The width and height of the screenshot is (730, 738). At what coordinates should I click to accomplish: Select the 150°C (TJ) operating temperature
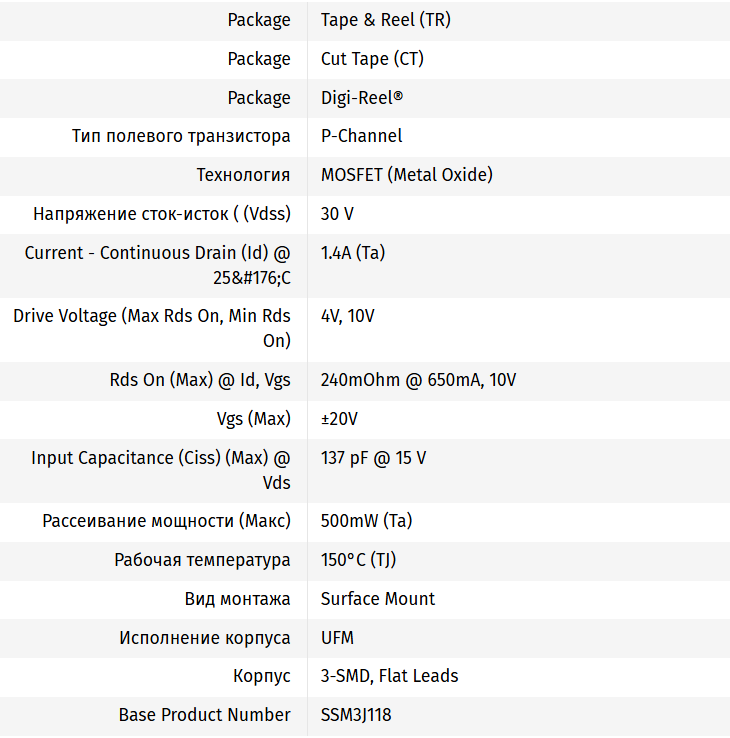[x=358, y=560]
